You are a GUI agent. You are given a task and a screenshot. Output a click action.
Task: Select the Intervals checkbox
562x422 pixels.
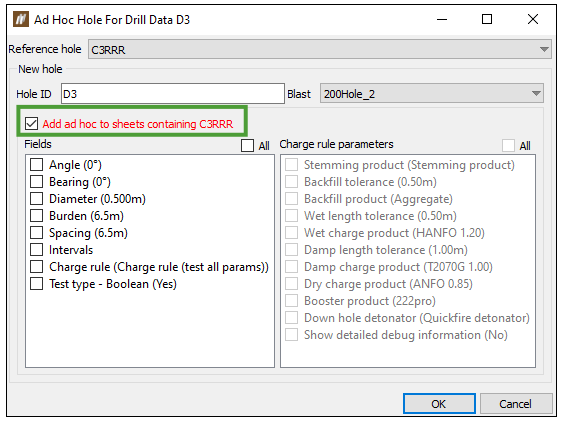37,250
